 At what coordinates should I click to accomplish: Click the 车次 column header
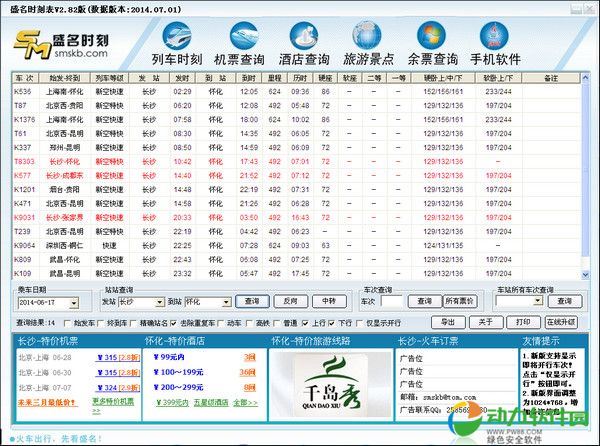[24, 77]
